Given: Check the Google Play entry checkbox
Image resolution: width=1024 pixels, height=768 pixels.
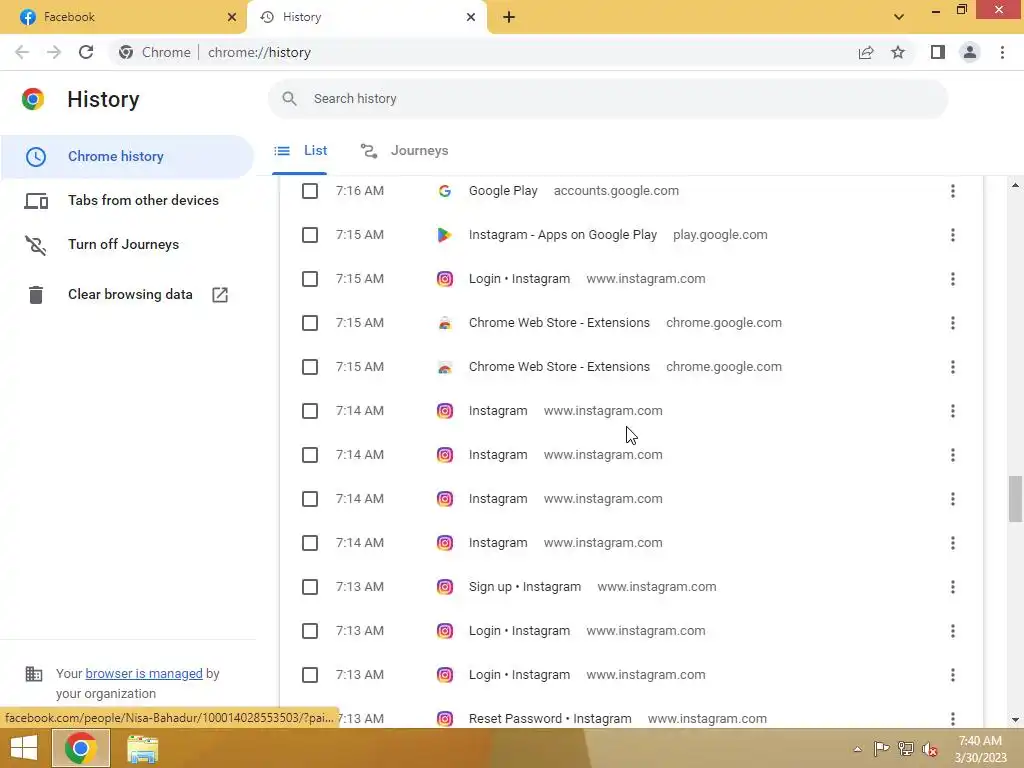Looking at the screenshot, I should tap(310, 191).
